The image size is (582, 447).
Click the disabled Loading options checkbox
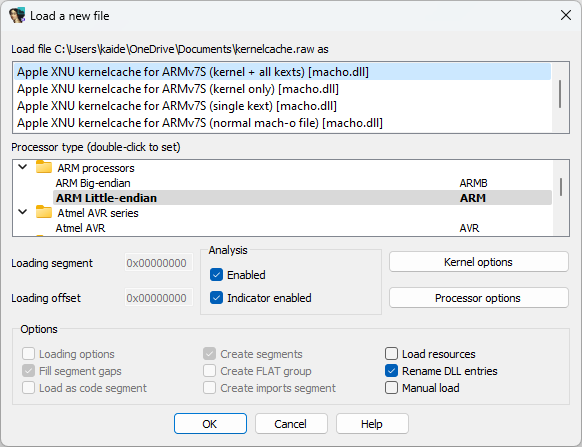(29, 354)
